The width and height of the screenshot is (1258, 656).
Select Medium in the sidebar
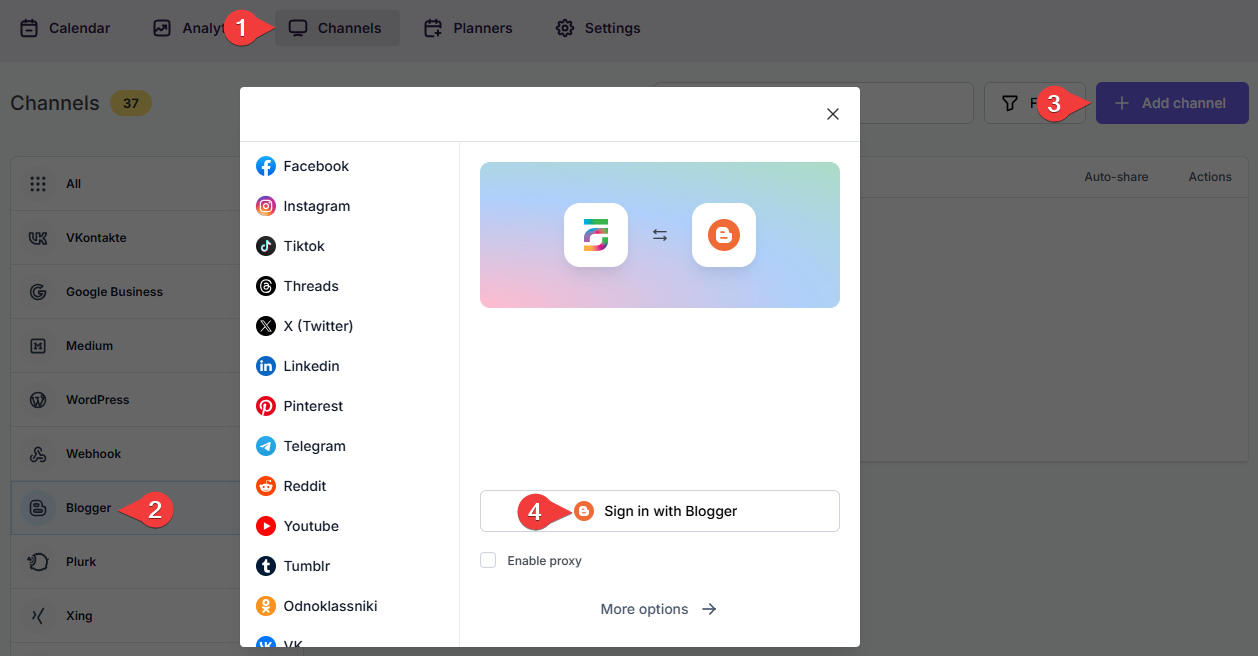[125, 346]
